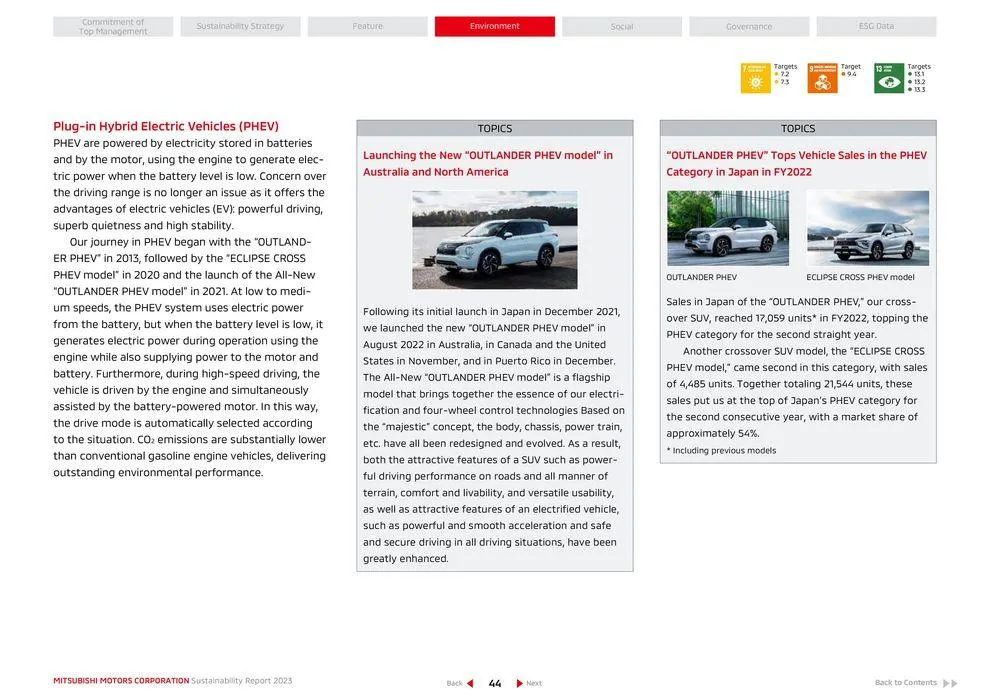
Task: Click SDG Goal 7 Affordable Clean Energy icon
Action: coord(754,77)
